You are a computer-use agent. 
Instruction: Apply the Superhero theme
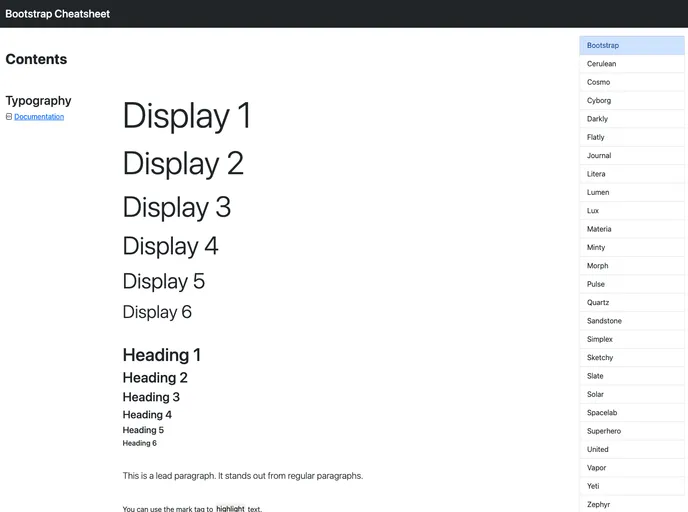pyautogui.click(x=617, y=431)
